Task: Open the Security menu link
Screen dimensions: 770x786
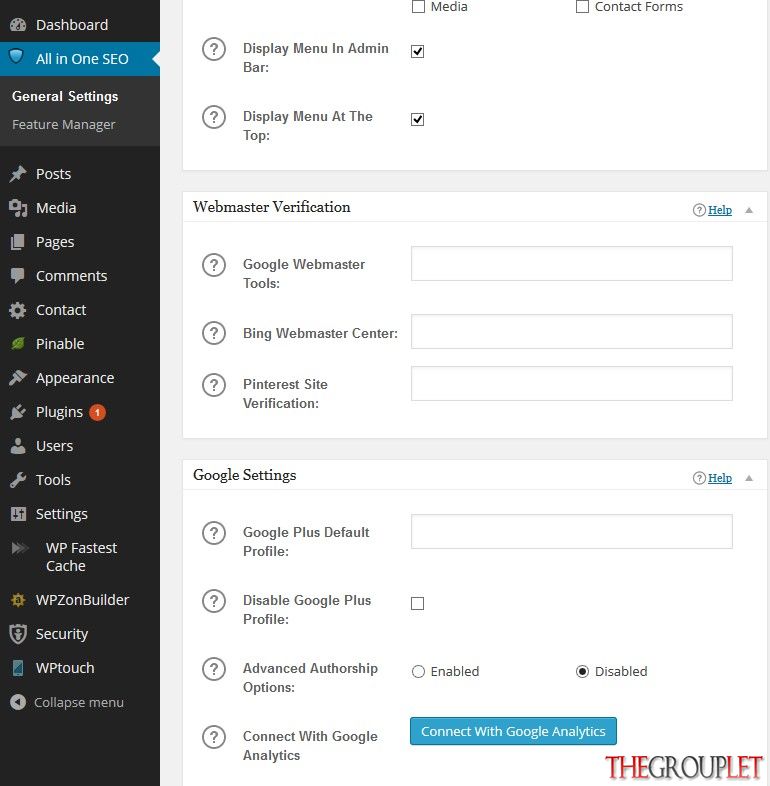Action: coord(62,634)
